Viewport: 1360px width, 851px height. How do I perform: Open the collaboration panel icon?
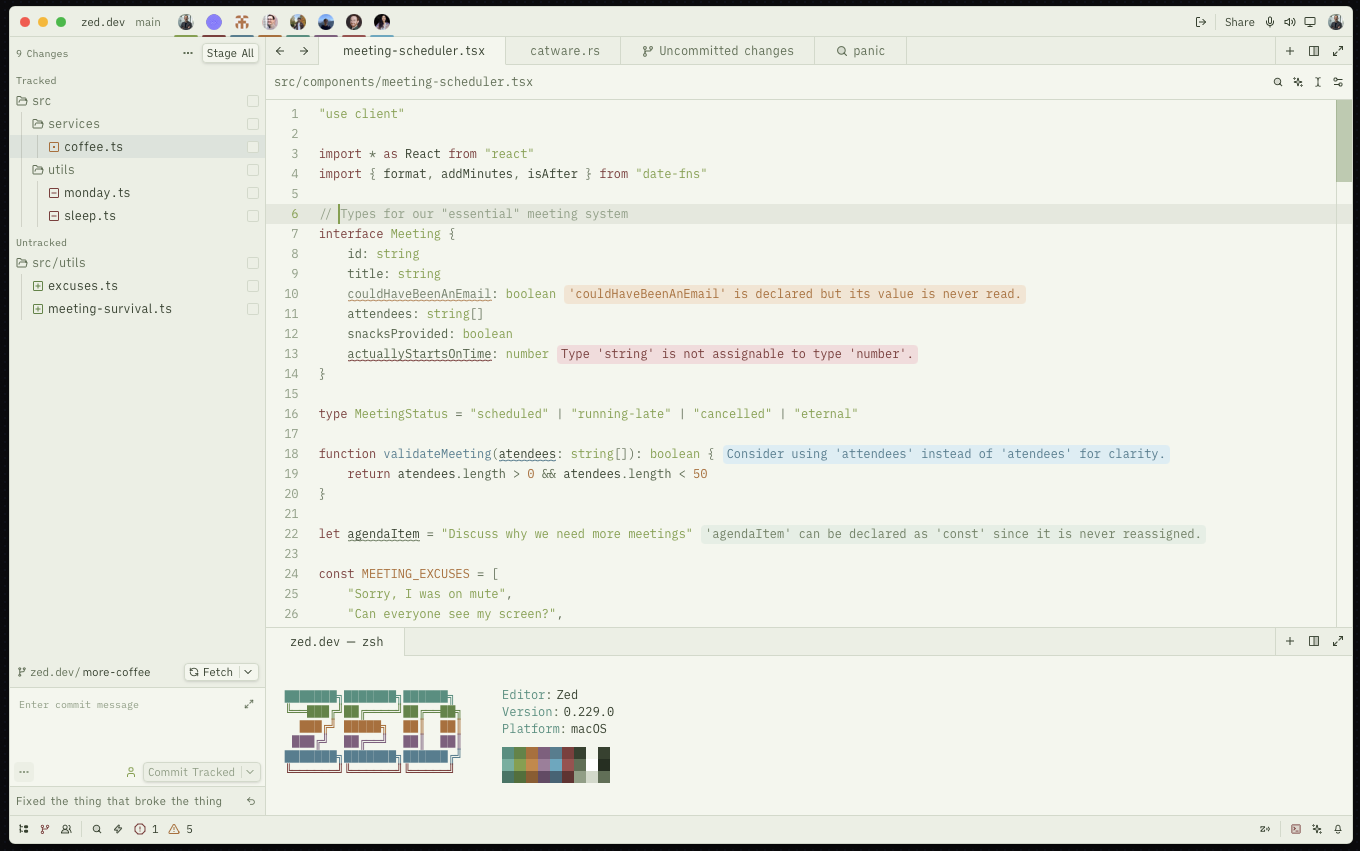click(66, 829)
